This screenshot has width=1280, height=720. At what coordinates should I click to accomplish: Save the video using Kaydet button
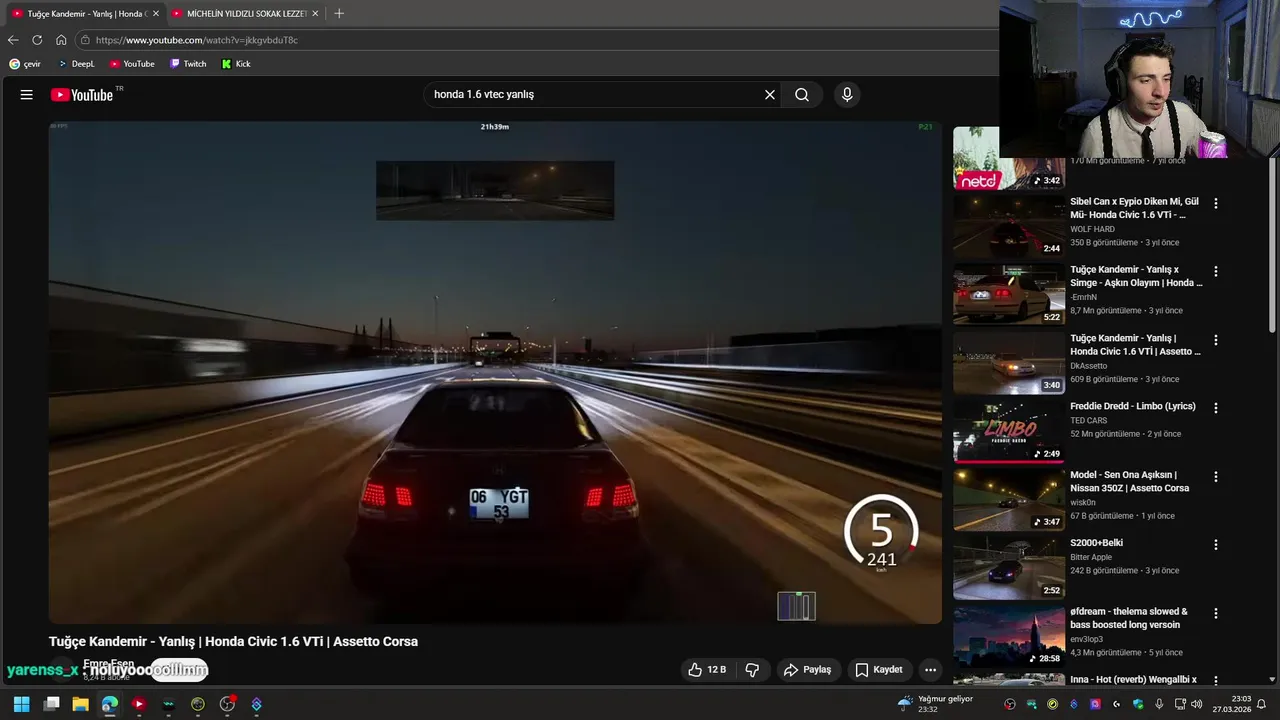(x=879, y=670)
